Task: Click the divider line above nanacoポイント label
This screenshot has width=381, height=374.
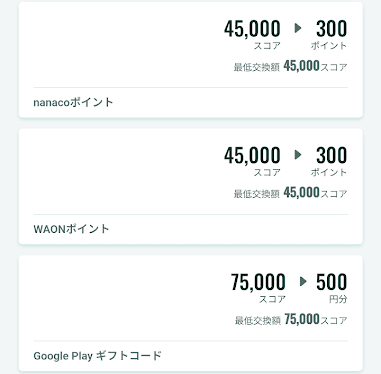Action: click(190, 88)
